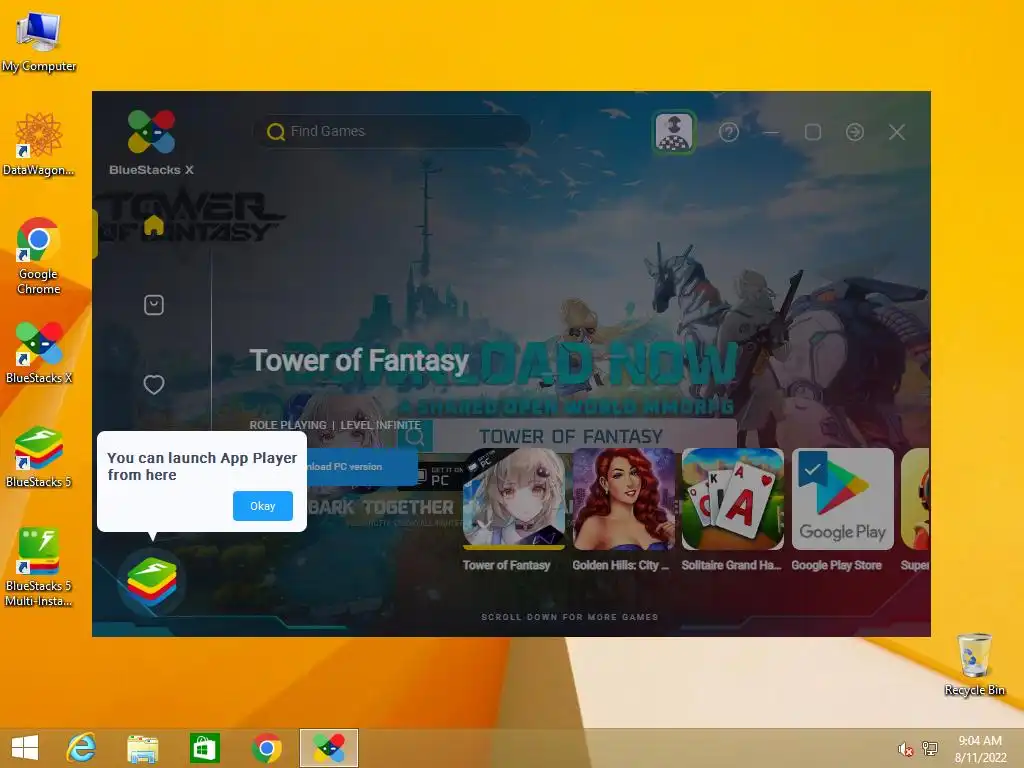The width and height of the screenshot is (1024, 768).
Task: Open the My Games library sidebar icon
Action: click(153, 305)
